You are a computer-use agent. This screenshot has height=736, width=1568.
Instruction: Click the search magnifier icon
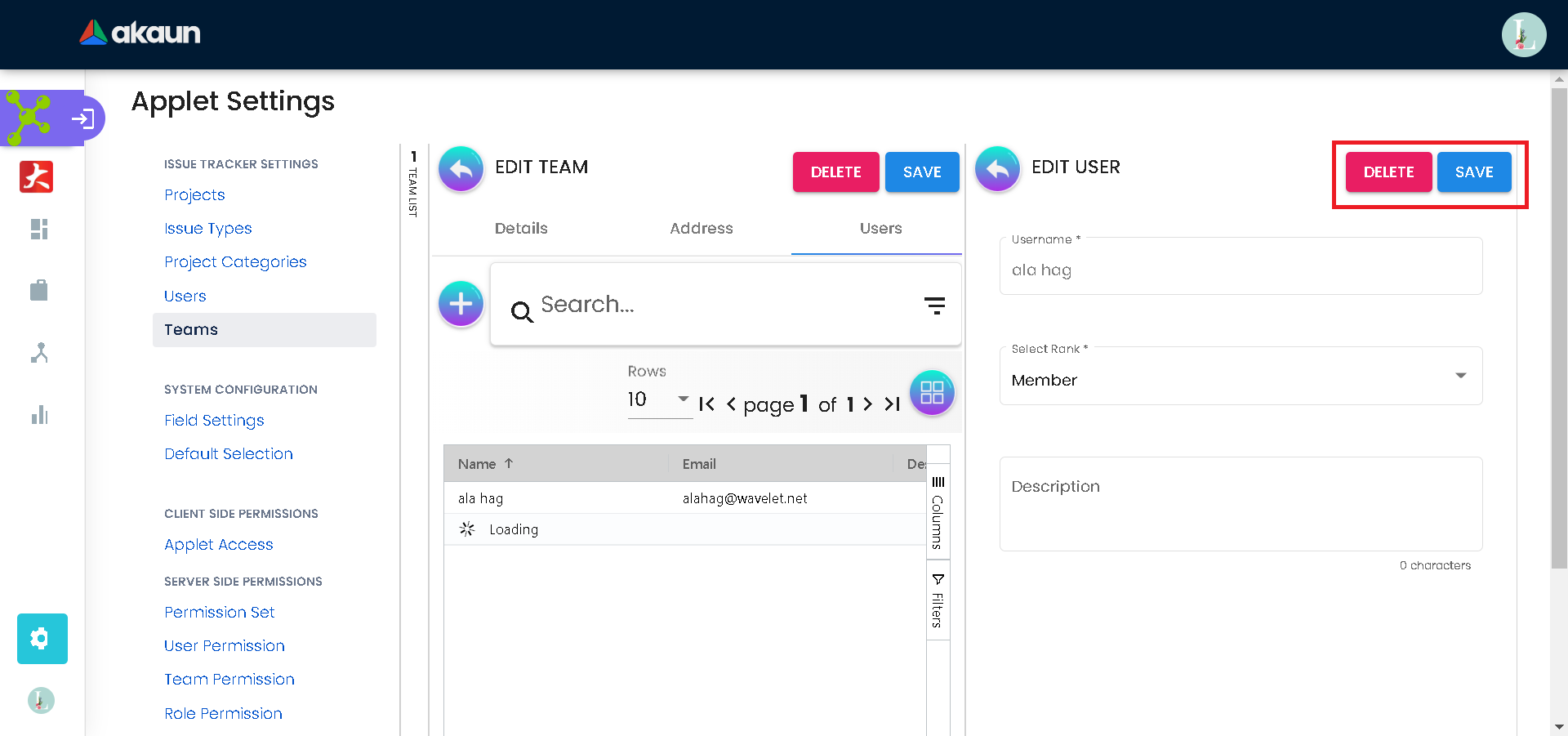point(522,311)
